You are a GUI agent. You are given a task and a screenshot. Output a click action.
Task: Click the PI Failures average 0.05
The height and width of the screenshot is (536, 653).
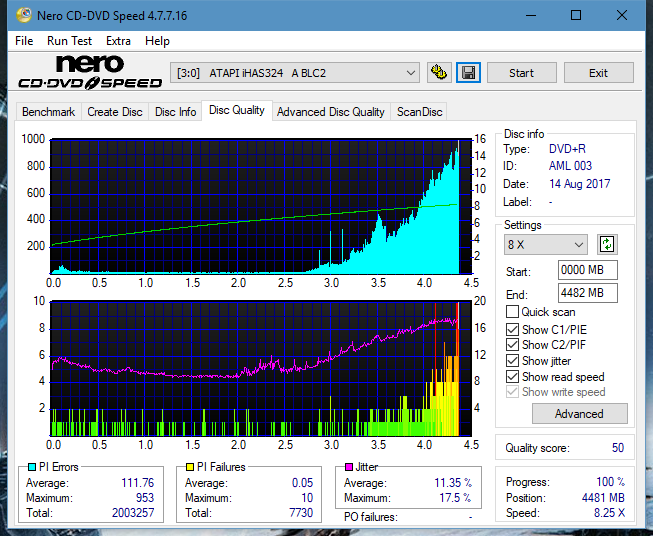pyautogui.click(x=302, y=483)
